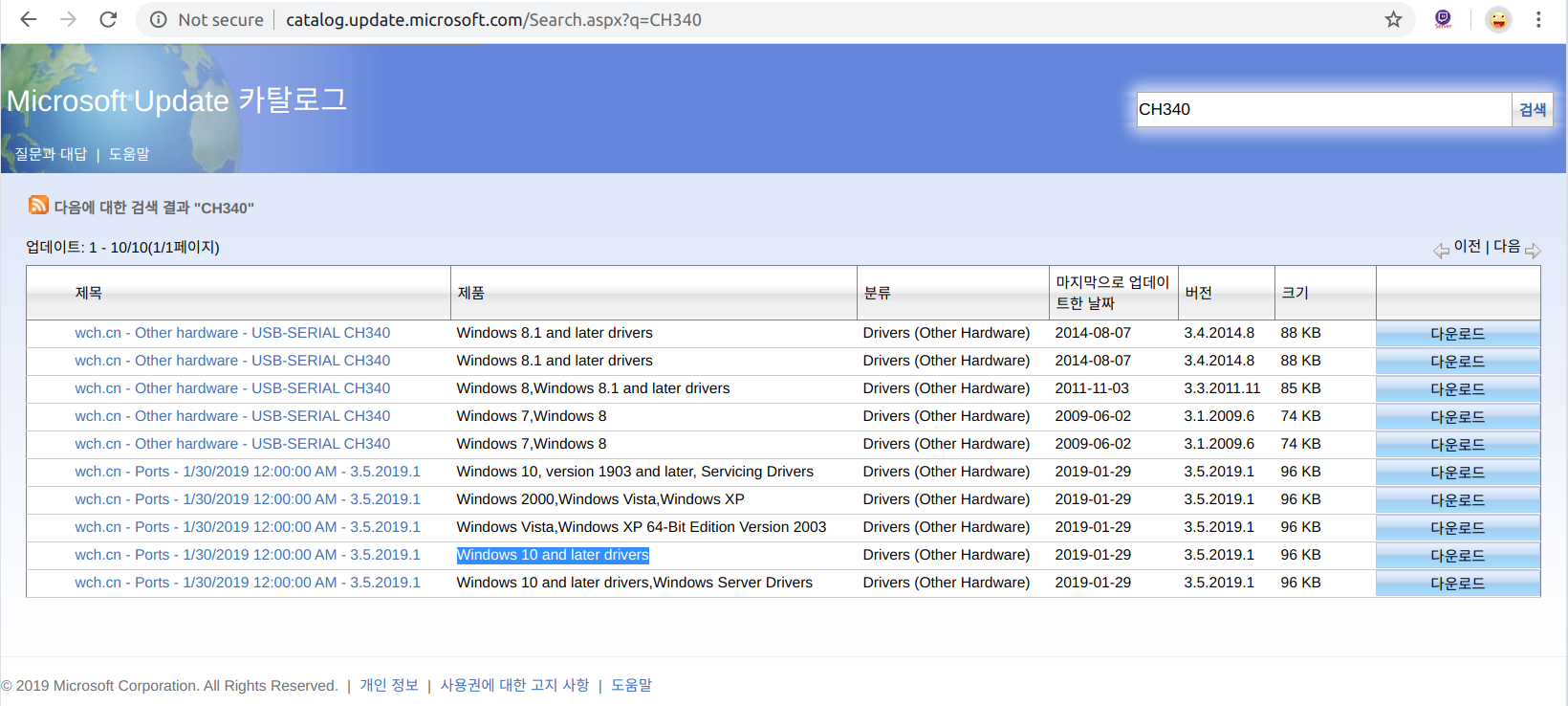Bookmark this page with the star icon
The height and width of the screenshot is (706, 1568).
[1393, 19]
